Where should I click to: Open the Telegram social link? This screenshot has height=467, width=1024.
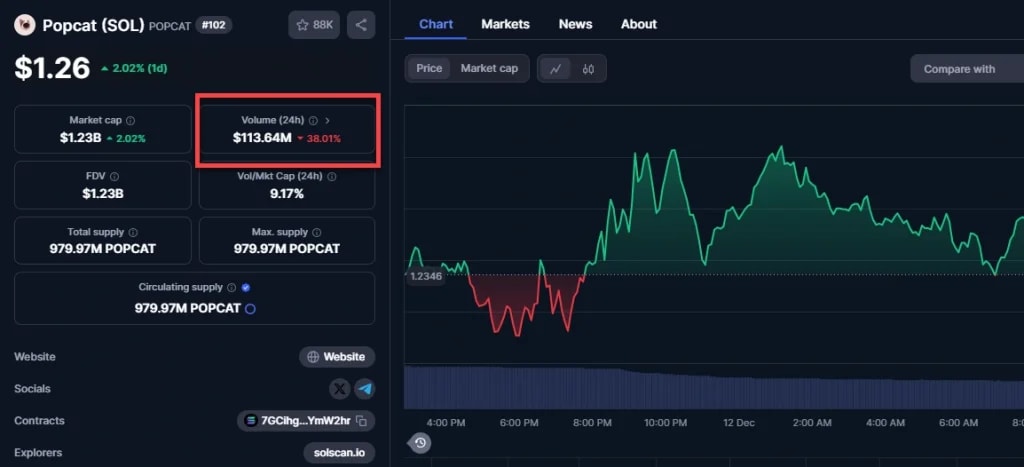click(x=365, y=389)
